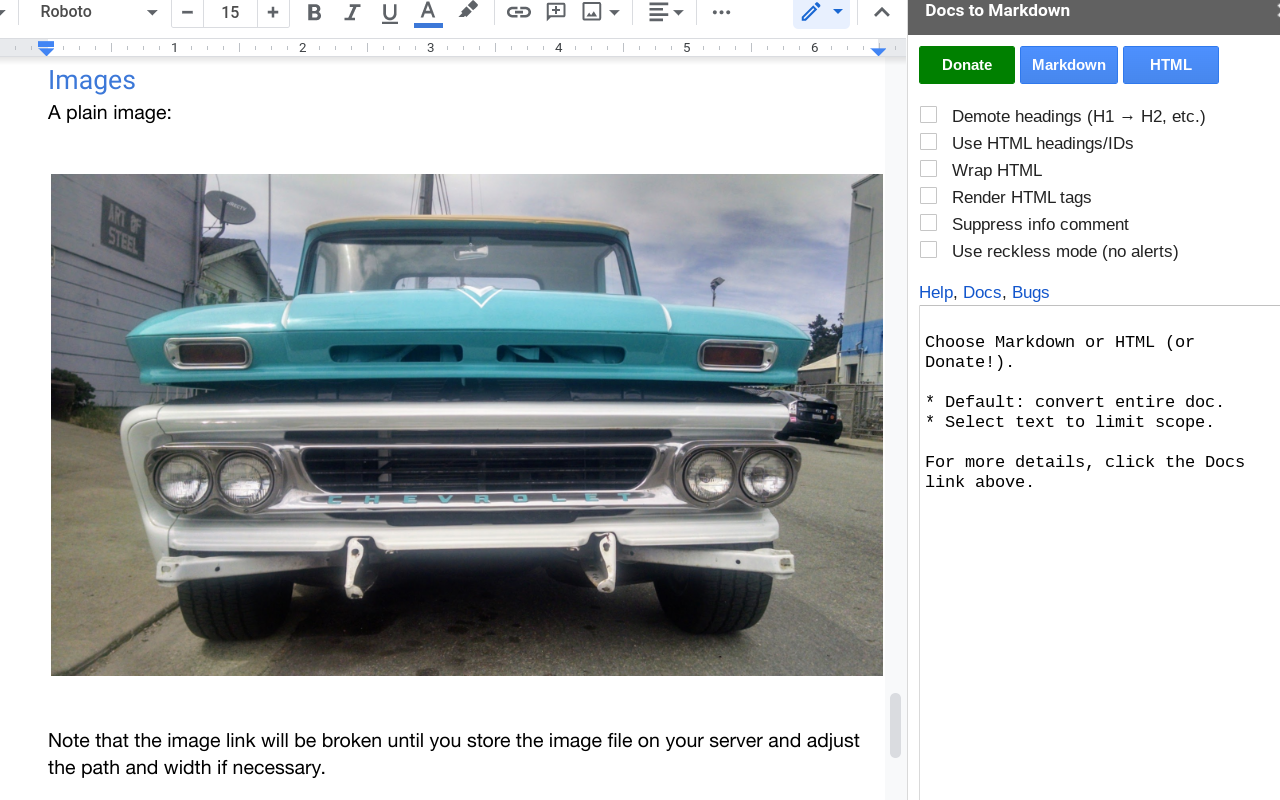This screenshot has height=800, width=1280.
Task: Enable Wrap HTML checkbox
Action: click(x=929, y=169)
